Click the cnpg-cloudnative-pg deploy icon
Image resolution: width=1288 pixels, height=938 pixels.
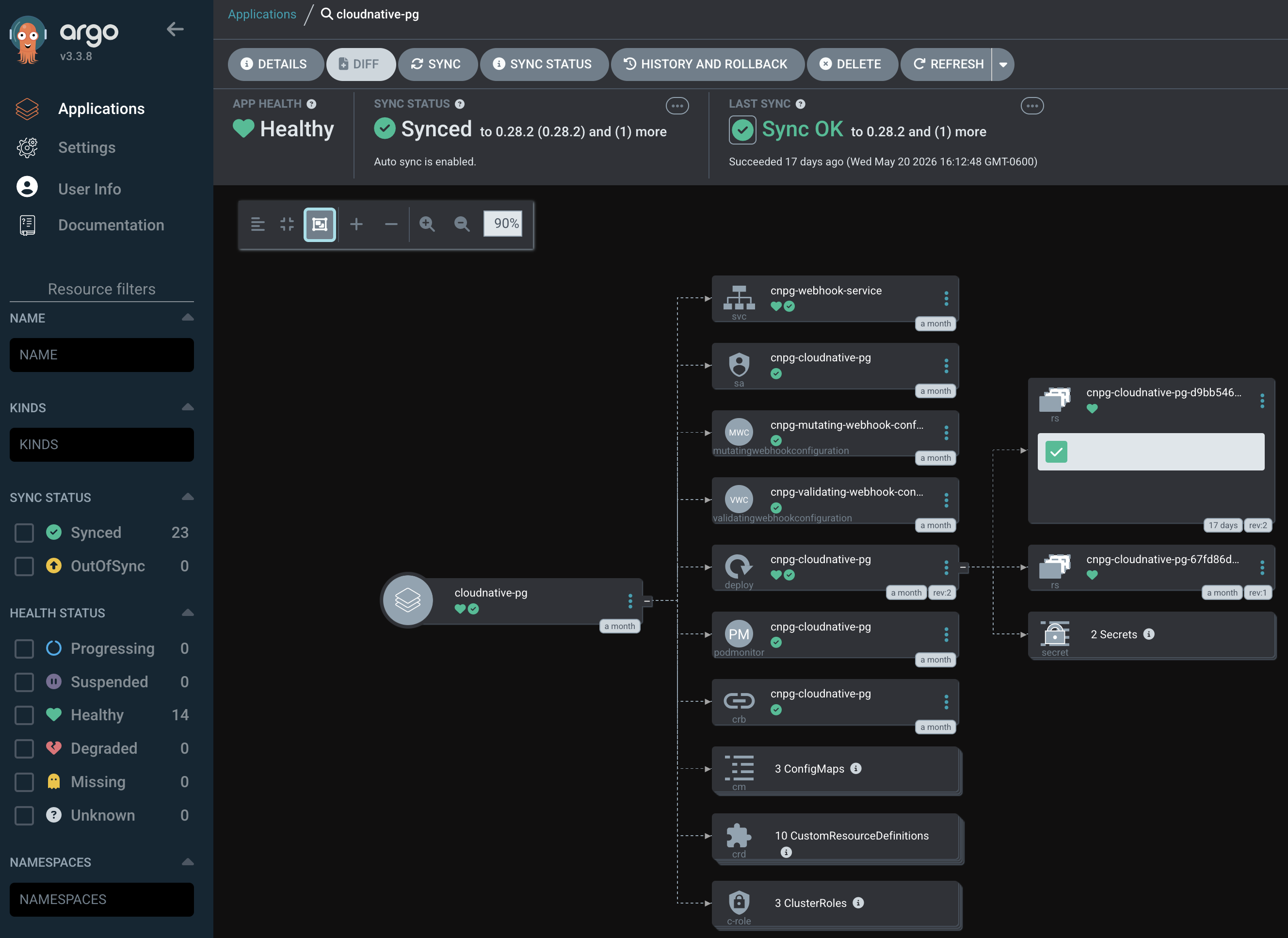pos(739,566)
